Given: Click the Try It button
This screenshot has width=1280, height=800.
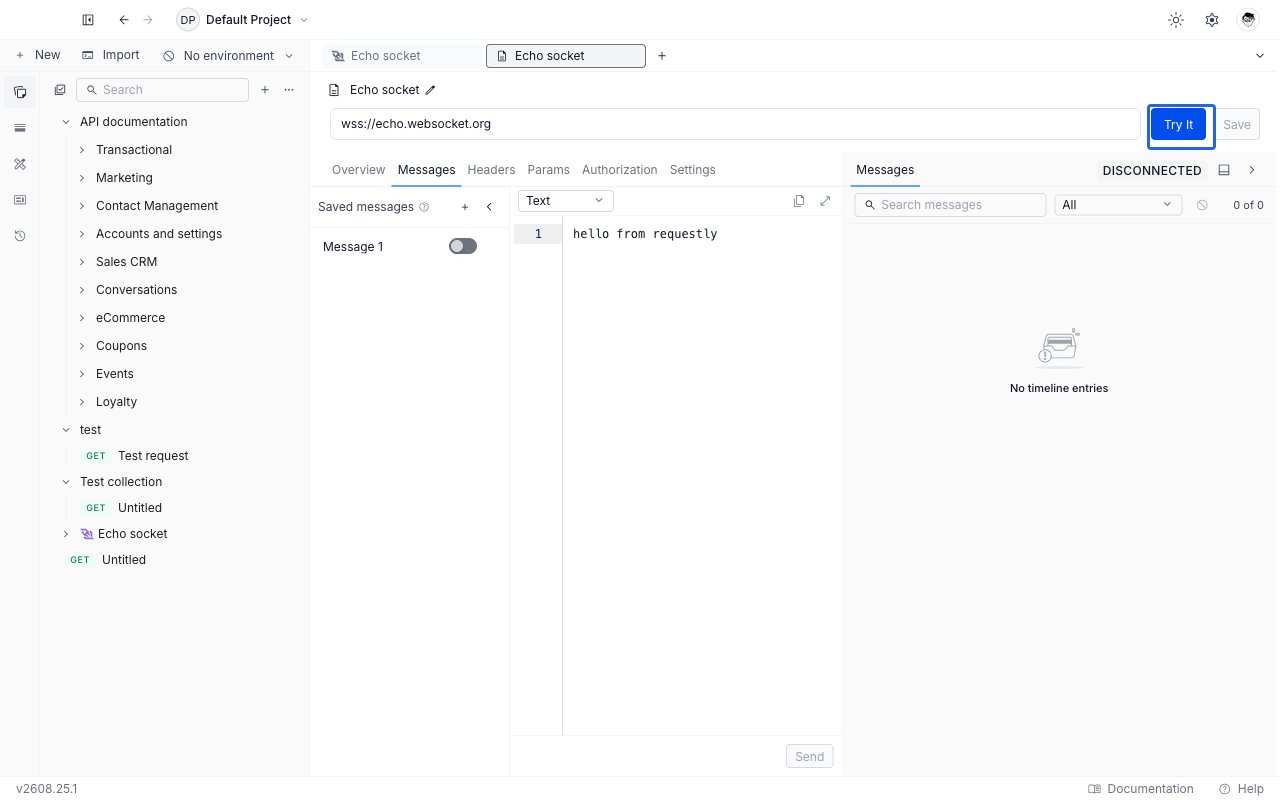Looking at the screenshot, I should [1179, 125].
